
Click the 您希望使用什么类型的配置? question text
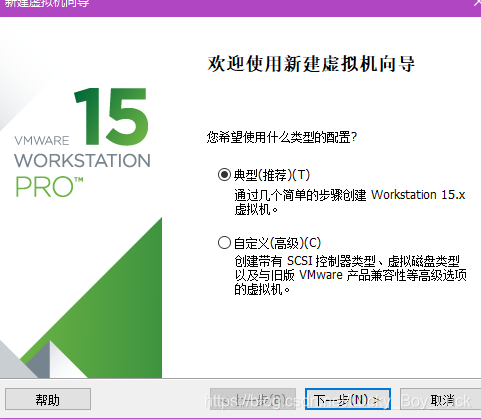click(282, 137)
